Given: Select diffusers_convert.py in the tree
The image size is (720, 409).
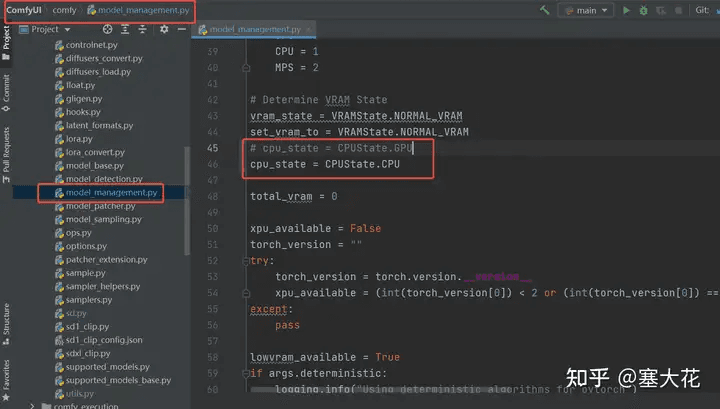Looking at the screenshot, I should click(x=104, y=58).
